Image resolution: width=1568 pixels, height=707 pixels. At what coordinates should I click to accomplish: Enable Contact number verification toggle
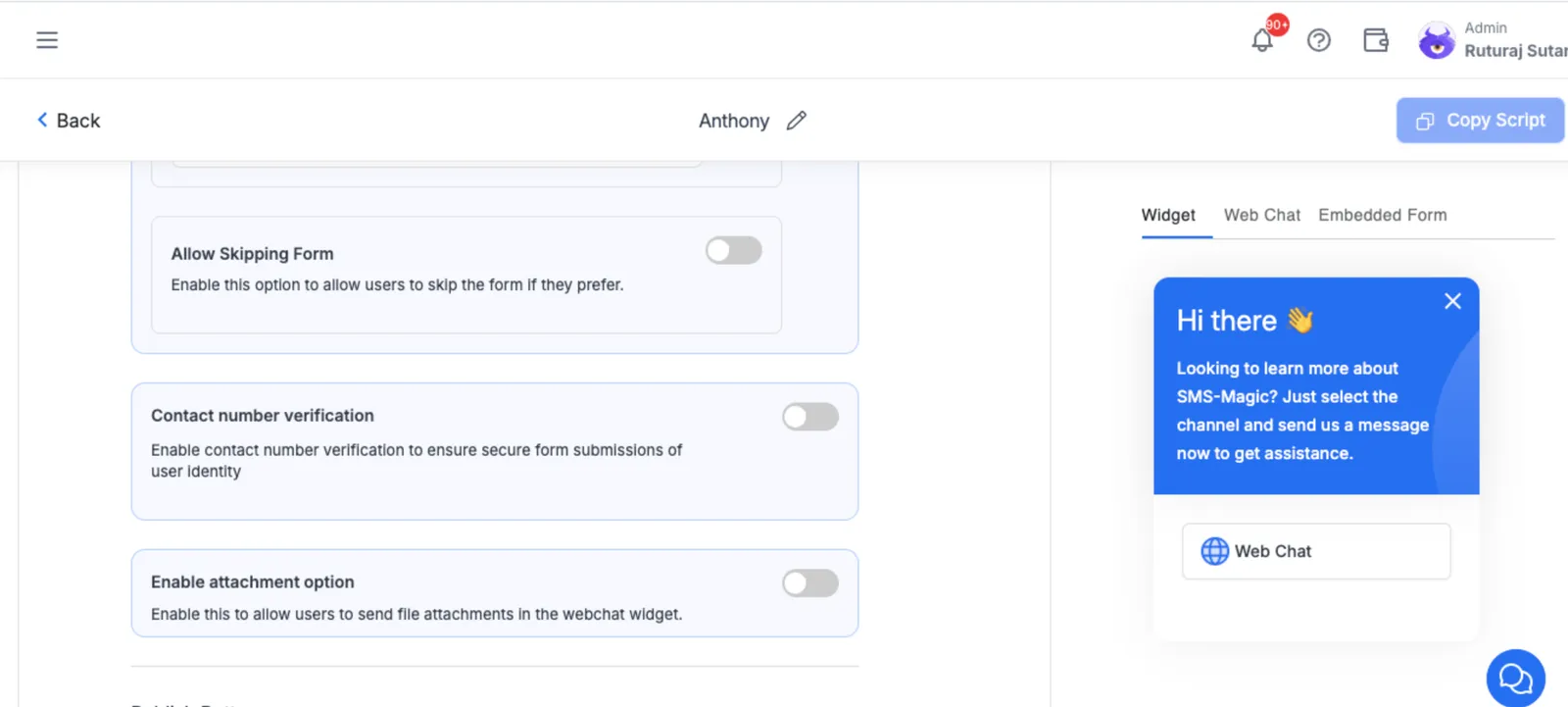click(x=810, y=417)
